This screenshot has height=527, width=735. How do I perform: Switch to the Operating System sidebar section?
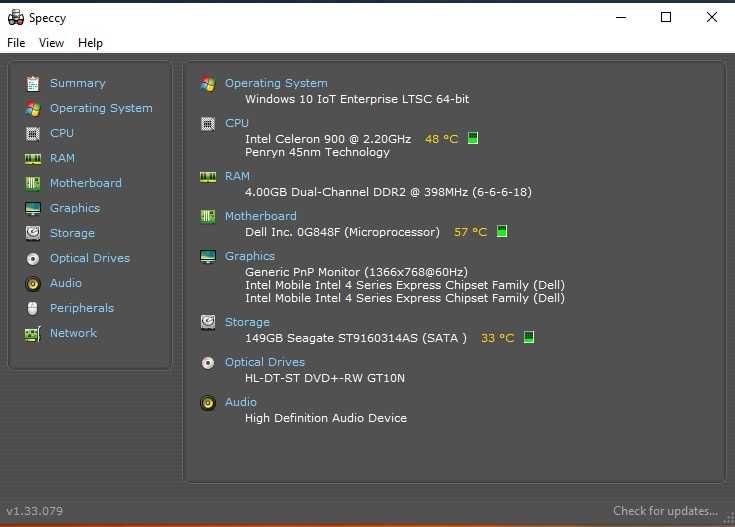coord(101,108)
